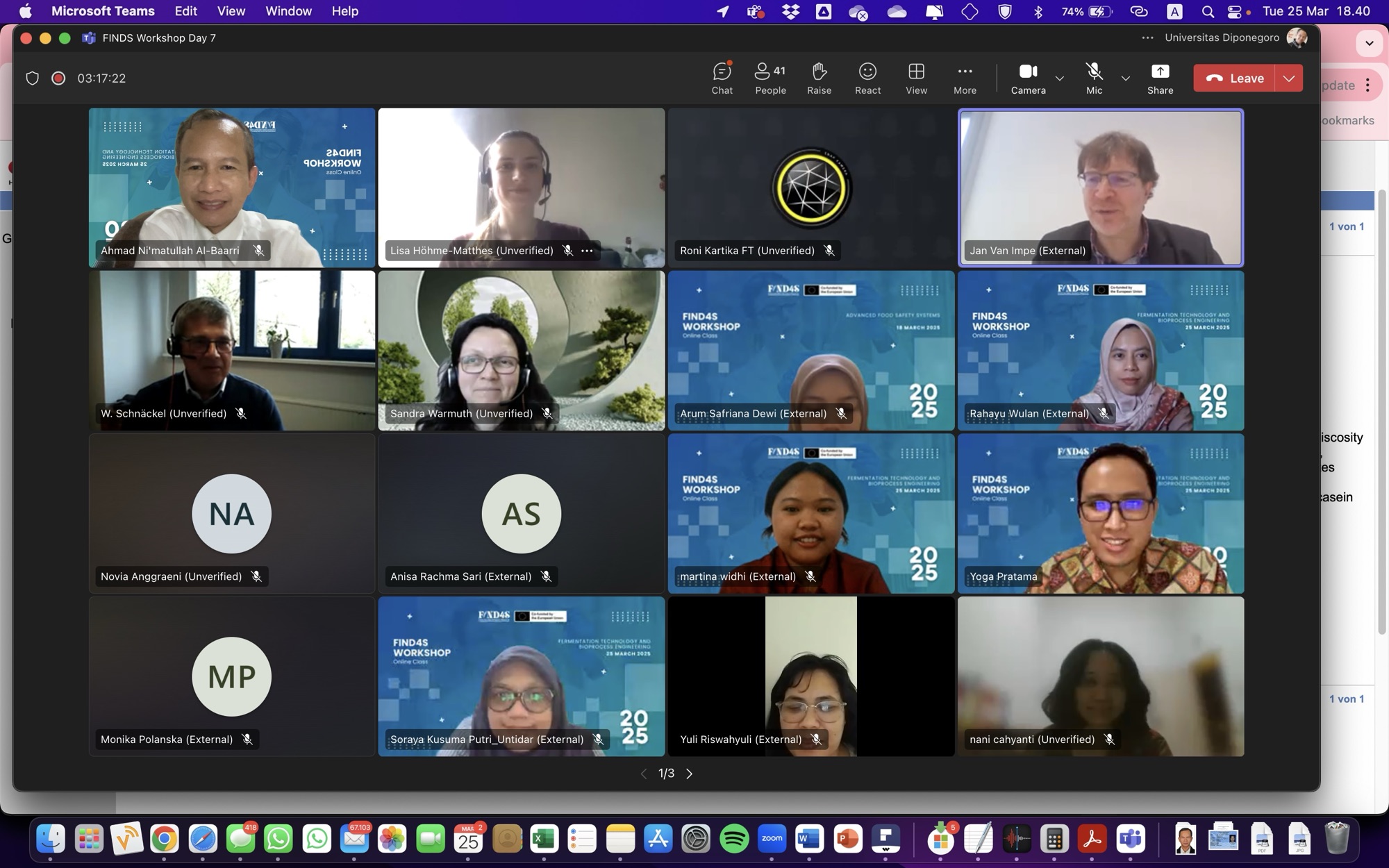Select Jan Van Impe video tile
Image resolution: width=1389 pixels, height=868 pixels.
click(x=1100, y=187)
